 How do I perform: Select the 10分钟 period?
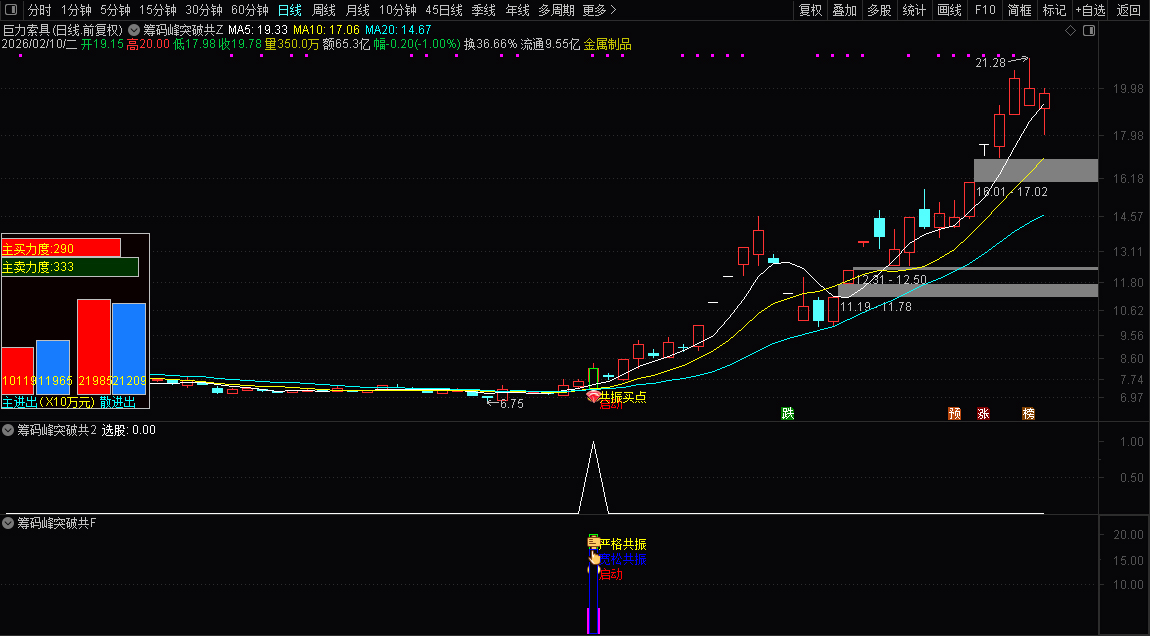(x=398, y=10)
